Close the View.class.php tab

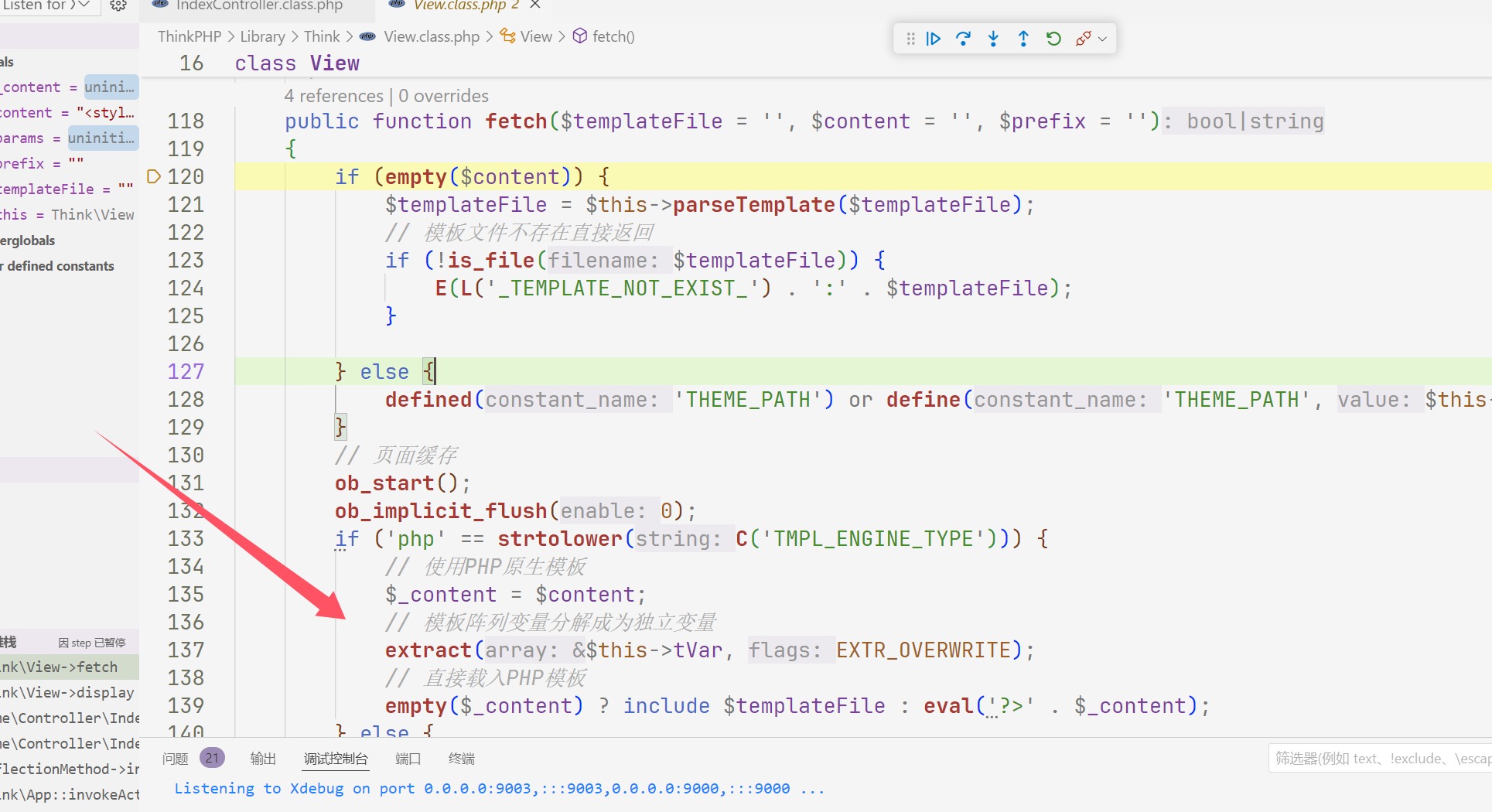[535, 5]
